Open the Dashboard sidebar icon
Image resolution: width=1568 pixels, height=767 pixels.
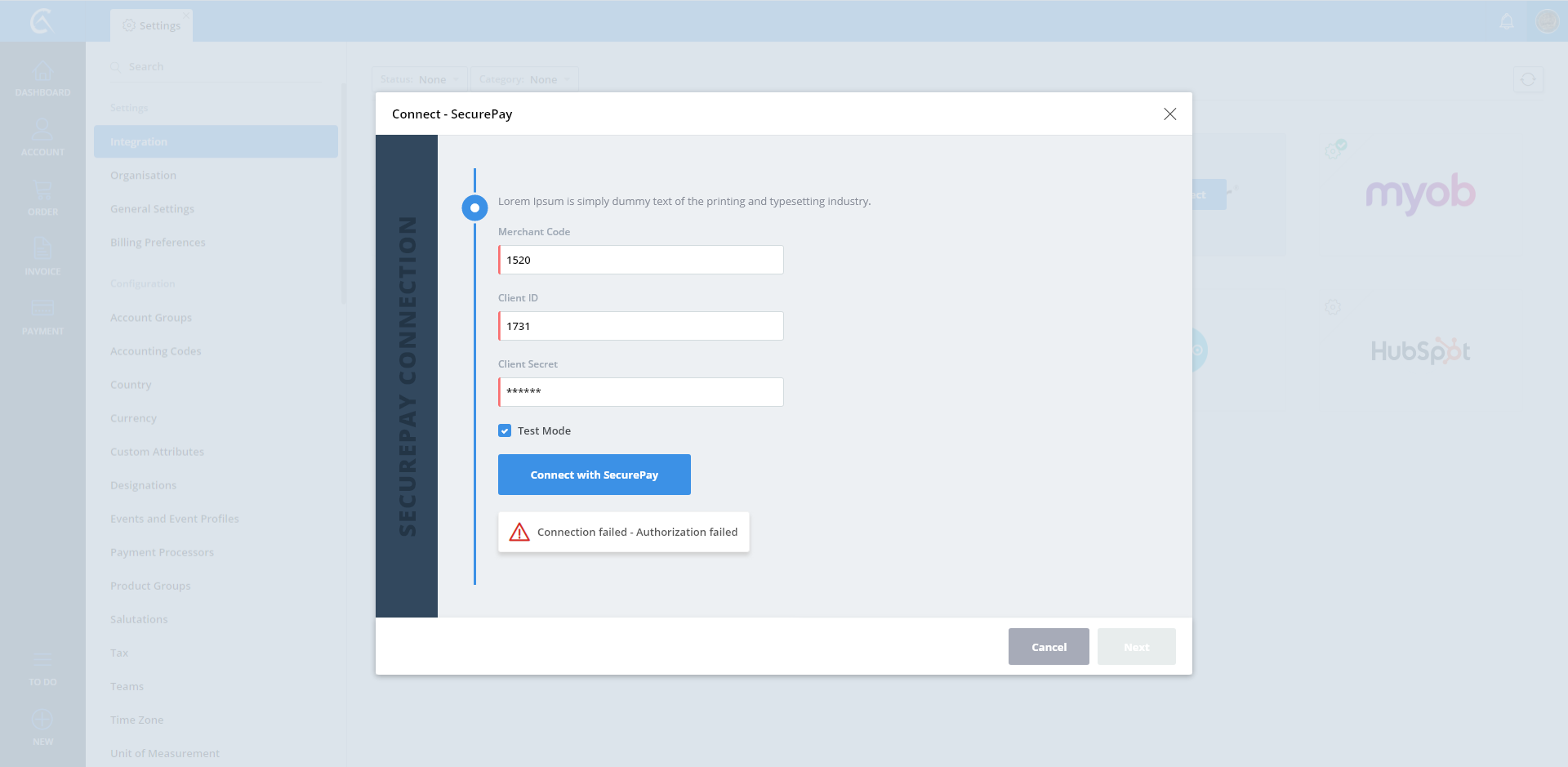42,73
